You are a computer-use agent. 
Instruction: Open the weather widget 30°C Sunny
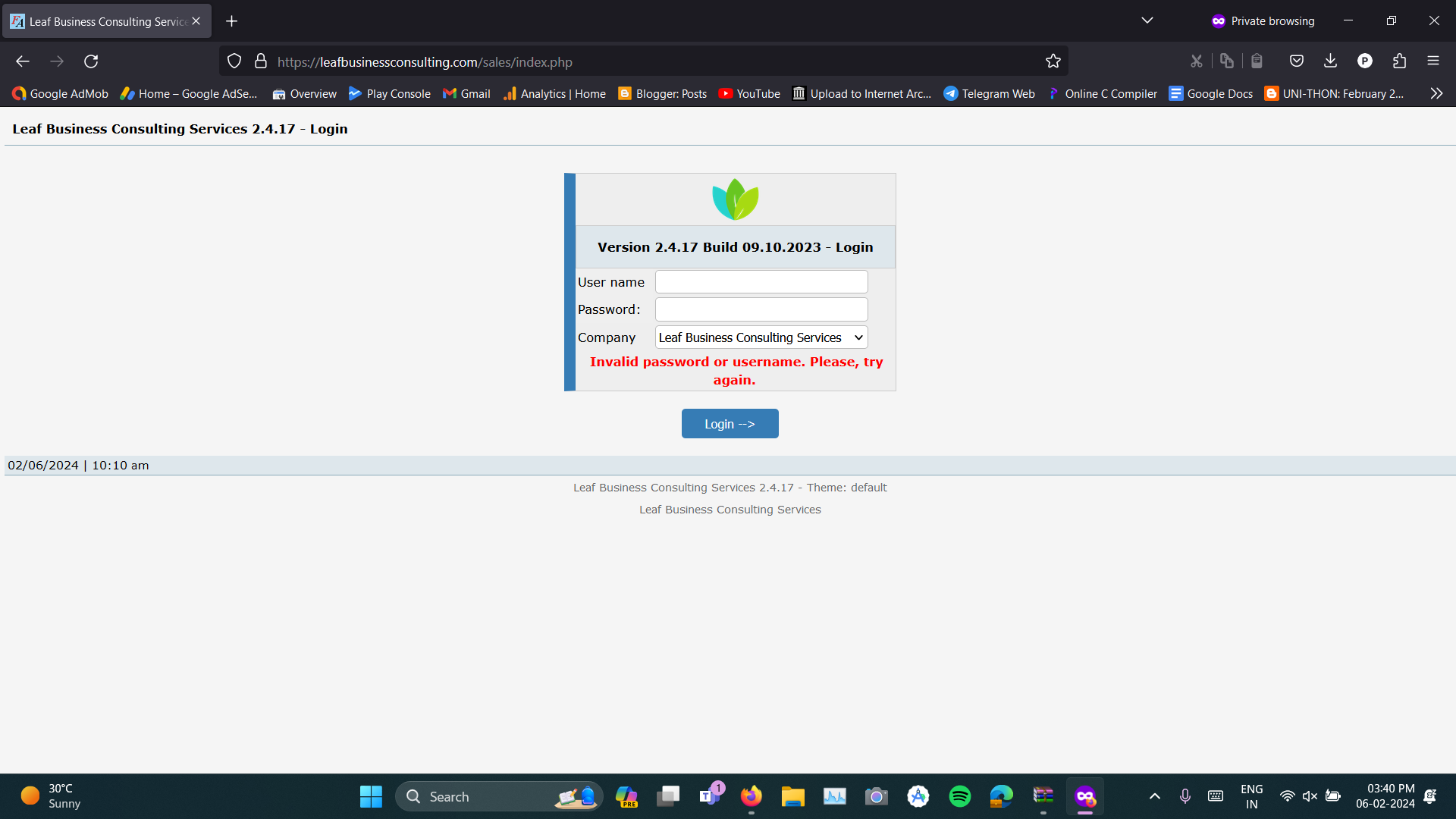point(52,796)
